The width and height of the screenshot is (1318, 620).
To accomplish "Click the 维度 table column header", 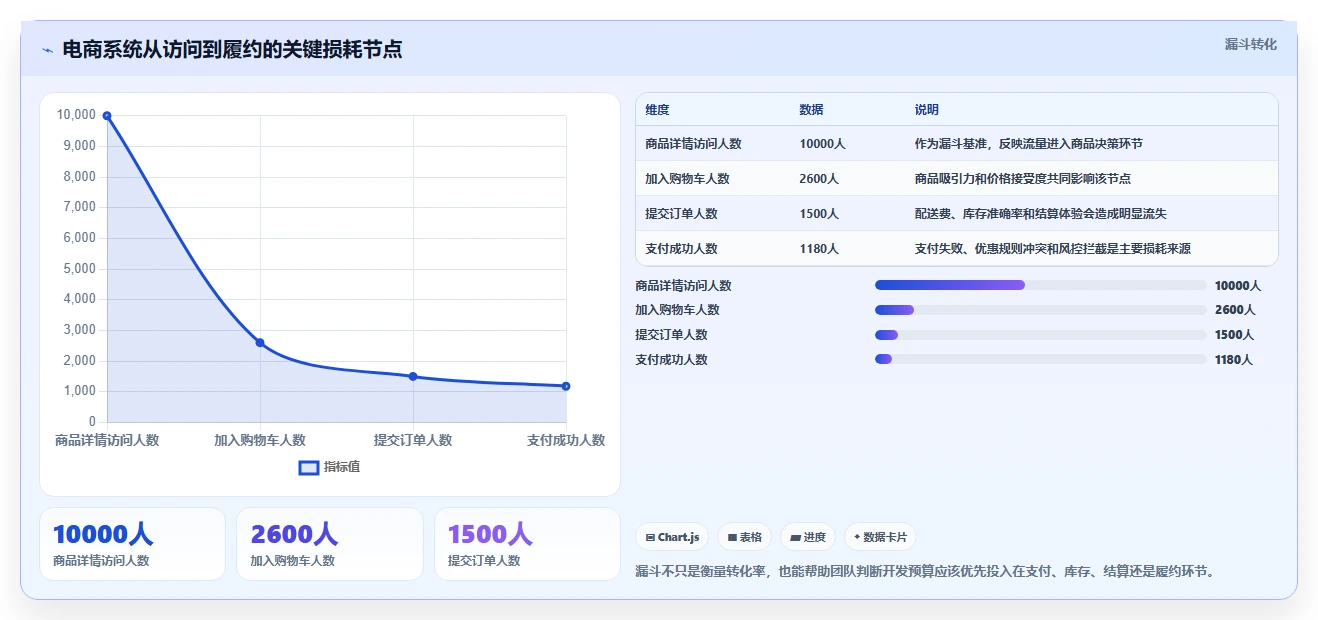I will 657,110.
